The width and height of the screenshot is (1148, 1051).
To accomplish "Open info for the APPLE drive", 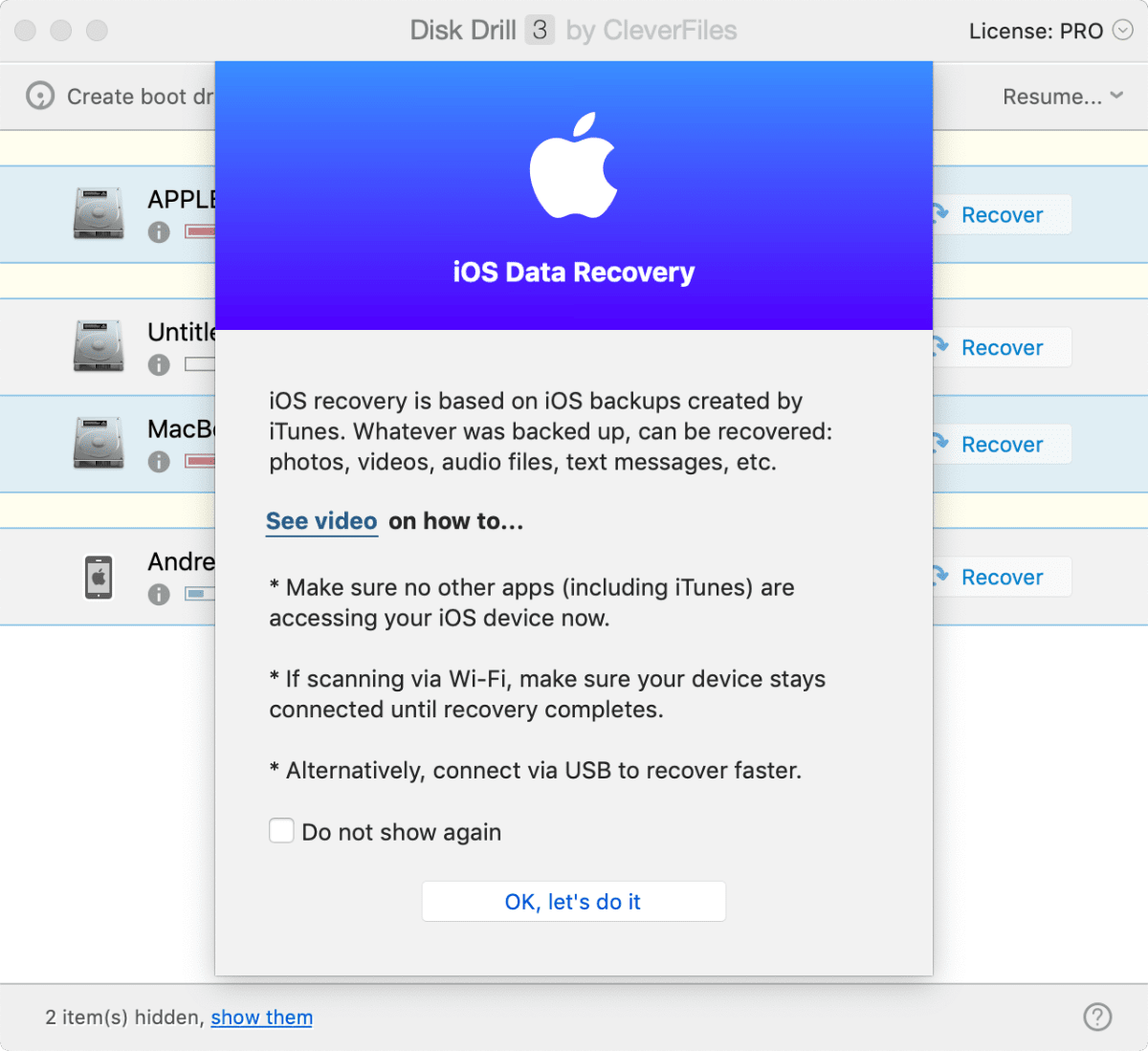I will click(159, 232).
